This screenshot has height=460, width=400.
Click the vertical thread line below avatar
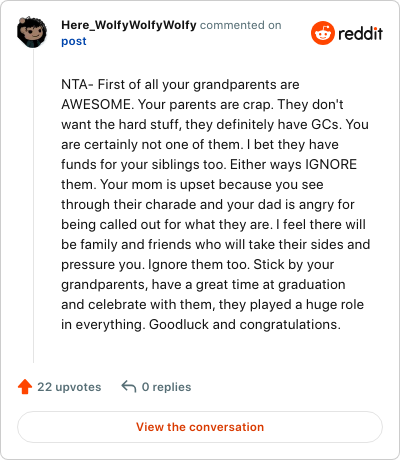[x=33, y=206]
